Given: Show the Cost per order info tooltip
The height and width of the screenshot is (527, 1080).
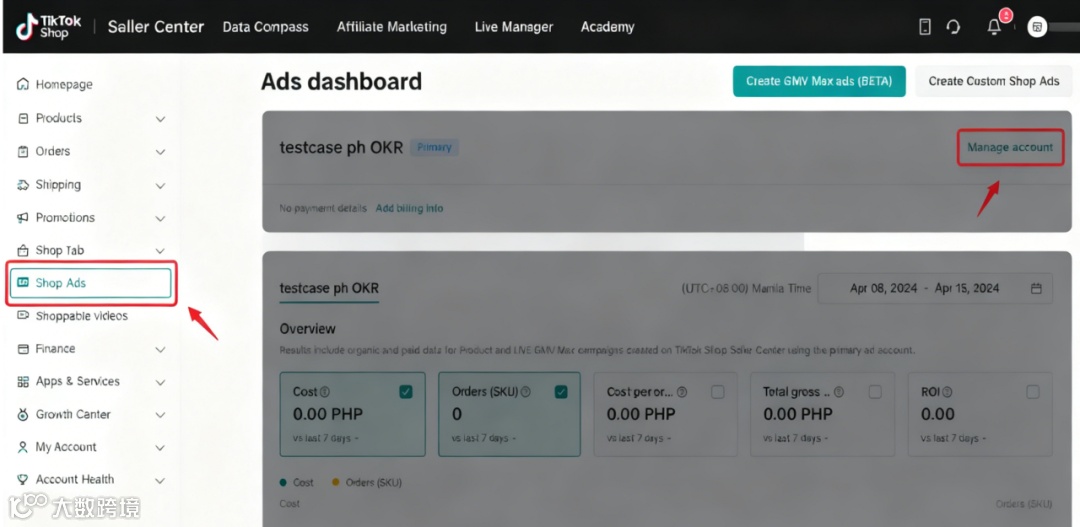Looking at the screenshot, I should pyautogui.click(x=682, y=392).
